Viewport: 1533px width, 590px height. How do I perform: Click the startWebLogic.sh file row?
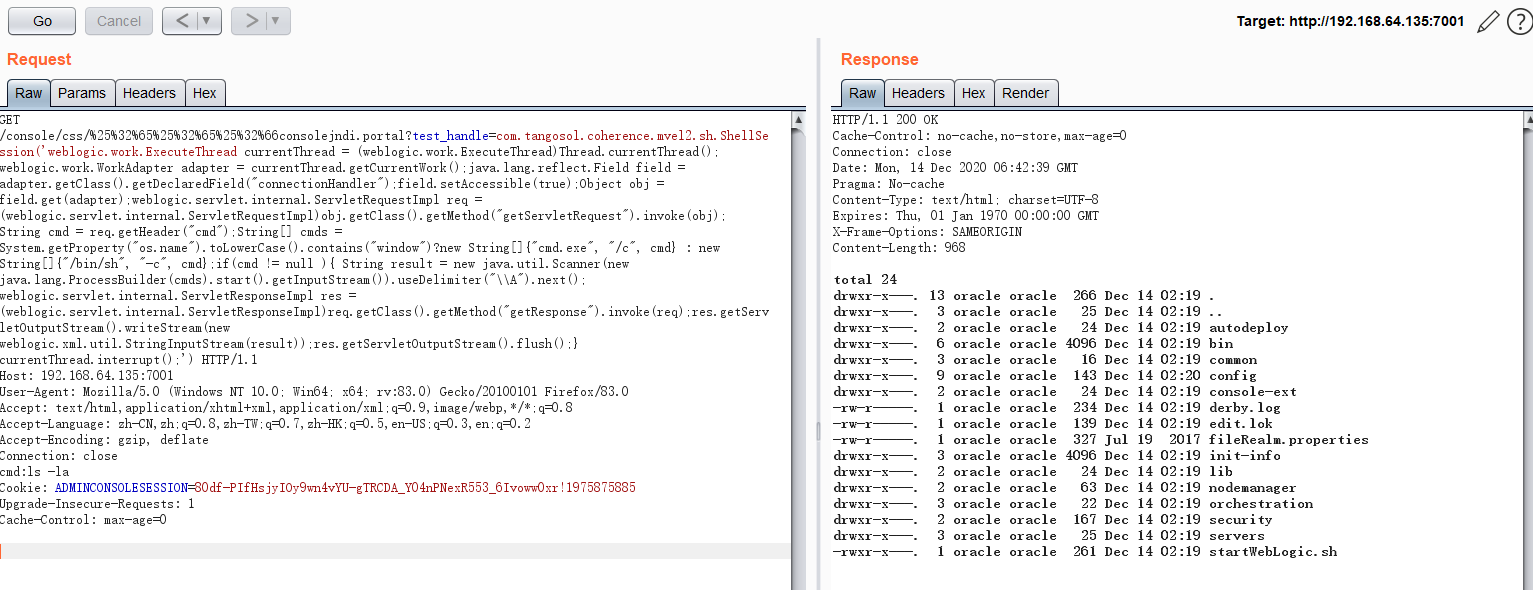[x=1085, y=551]
